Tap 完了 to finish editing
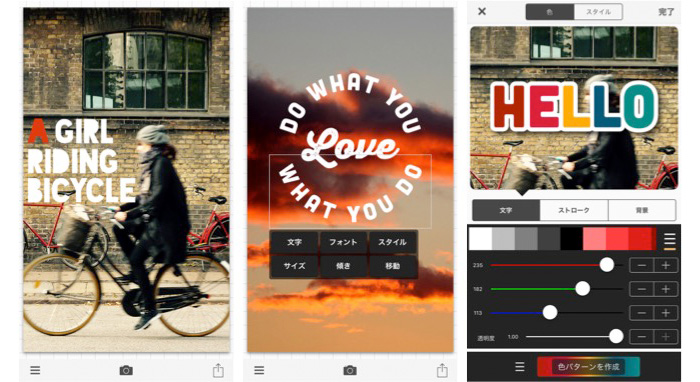The image size is (700, 382). [x=666, y=12]
